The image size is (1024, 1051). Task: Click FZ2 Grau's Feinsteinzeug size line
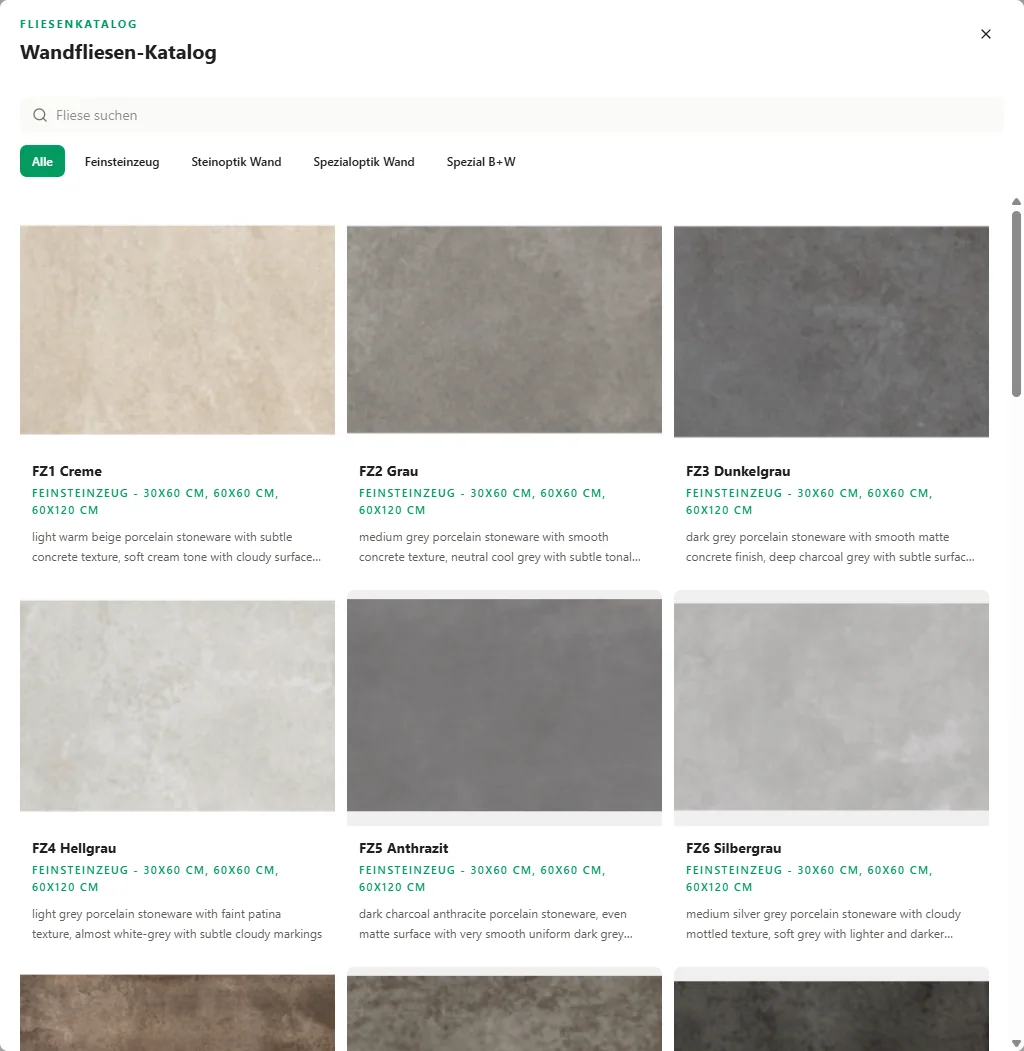[x=483, y=501]
